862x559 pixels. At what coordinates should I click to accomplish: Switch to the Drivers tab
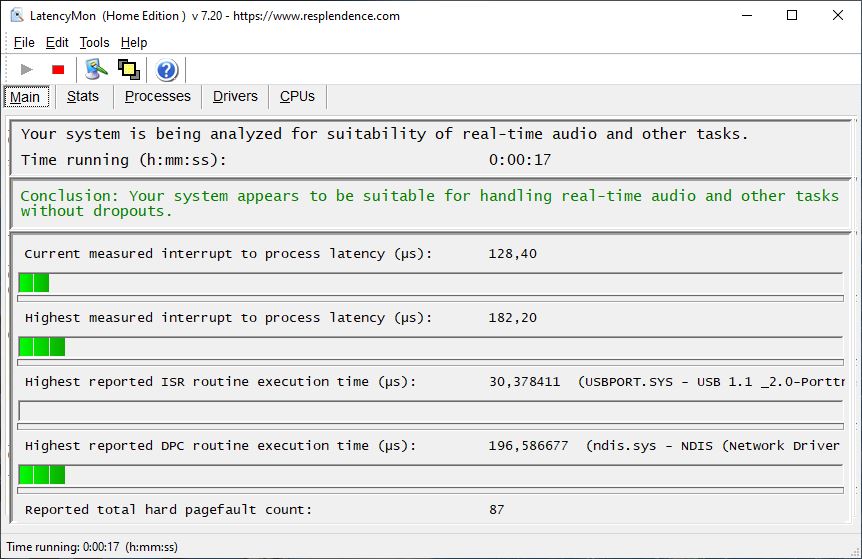[236, 96]
